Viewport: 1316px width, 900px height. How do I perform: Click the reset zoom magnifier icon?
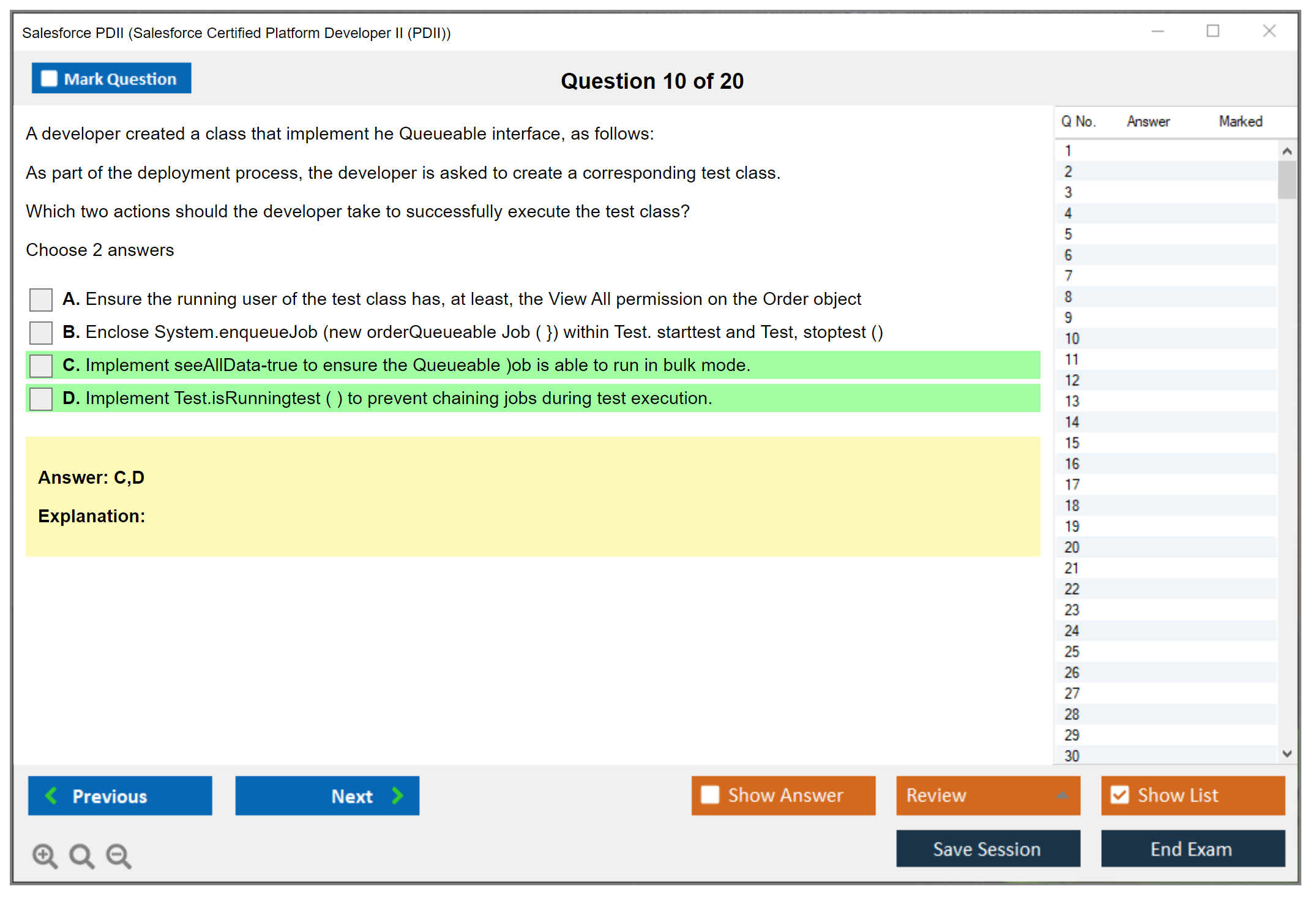[81, 855]
